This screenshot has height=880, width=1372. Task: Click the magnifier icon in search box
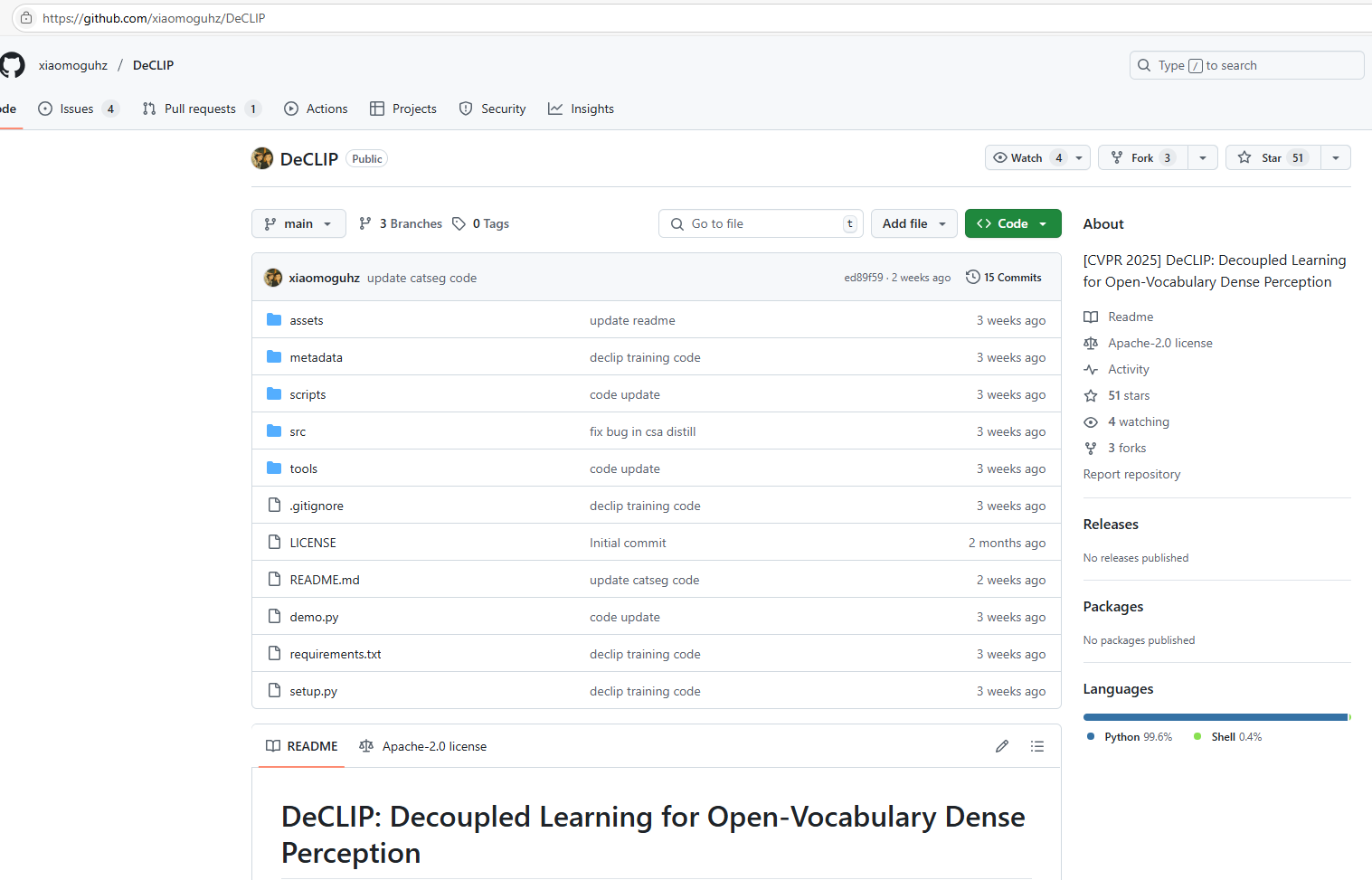[1144, 65]
